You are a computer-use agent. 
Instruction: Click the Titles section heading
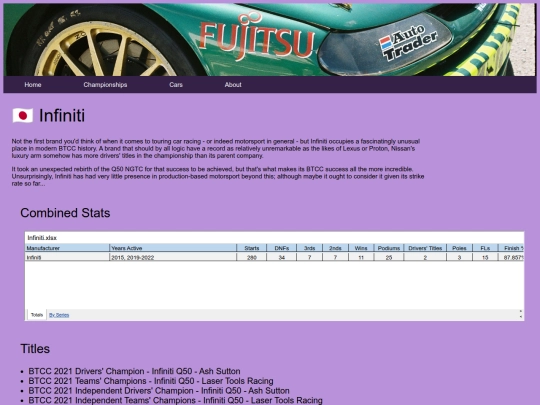(x=35, y=349)
